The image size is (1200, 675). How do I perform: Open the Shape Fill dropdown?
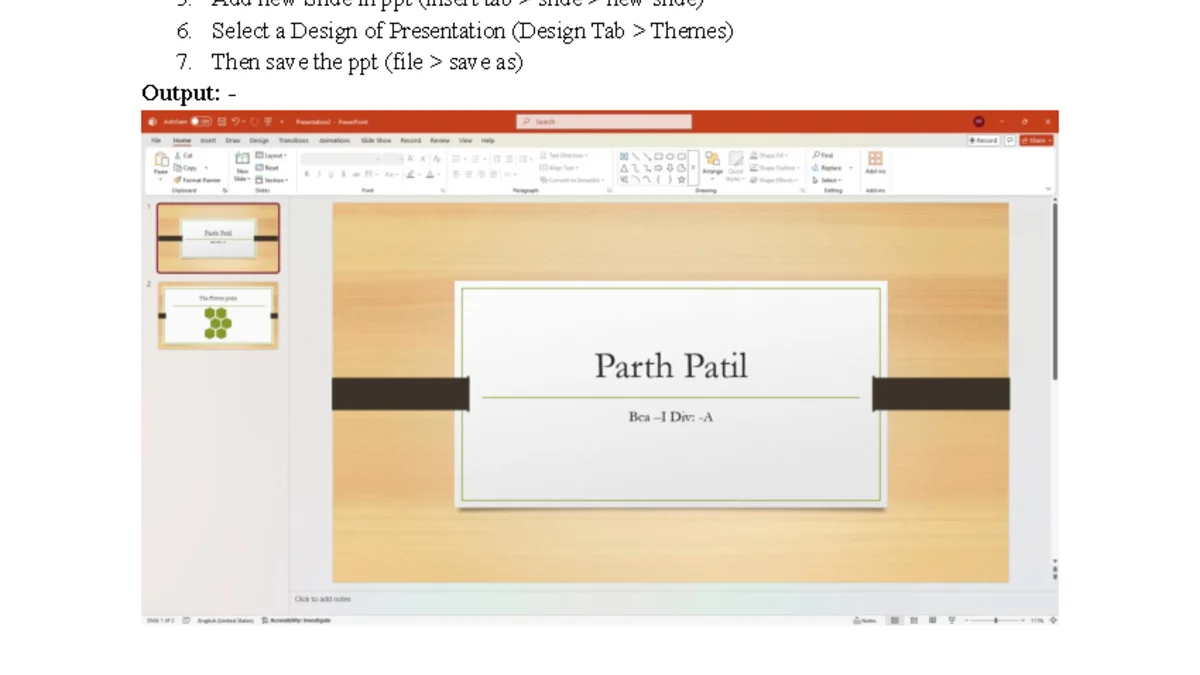769,156
